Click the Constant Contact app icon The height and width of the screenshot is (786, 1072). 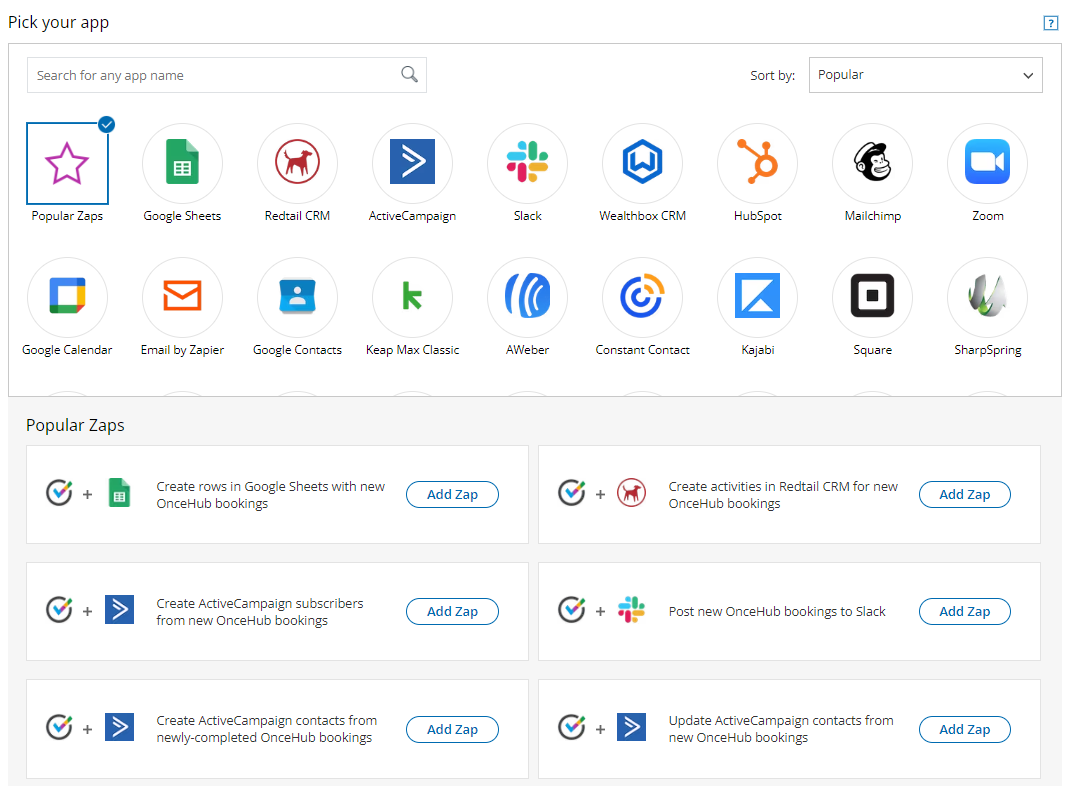click(x=642, y=298)
